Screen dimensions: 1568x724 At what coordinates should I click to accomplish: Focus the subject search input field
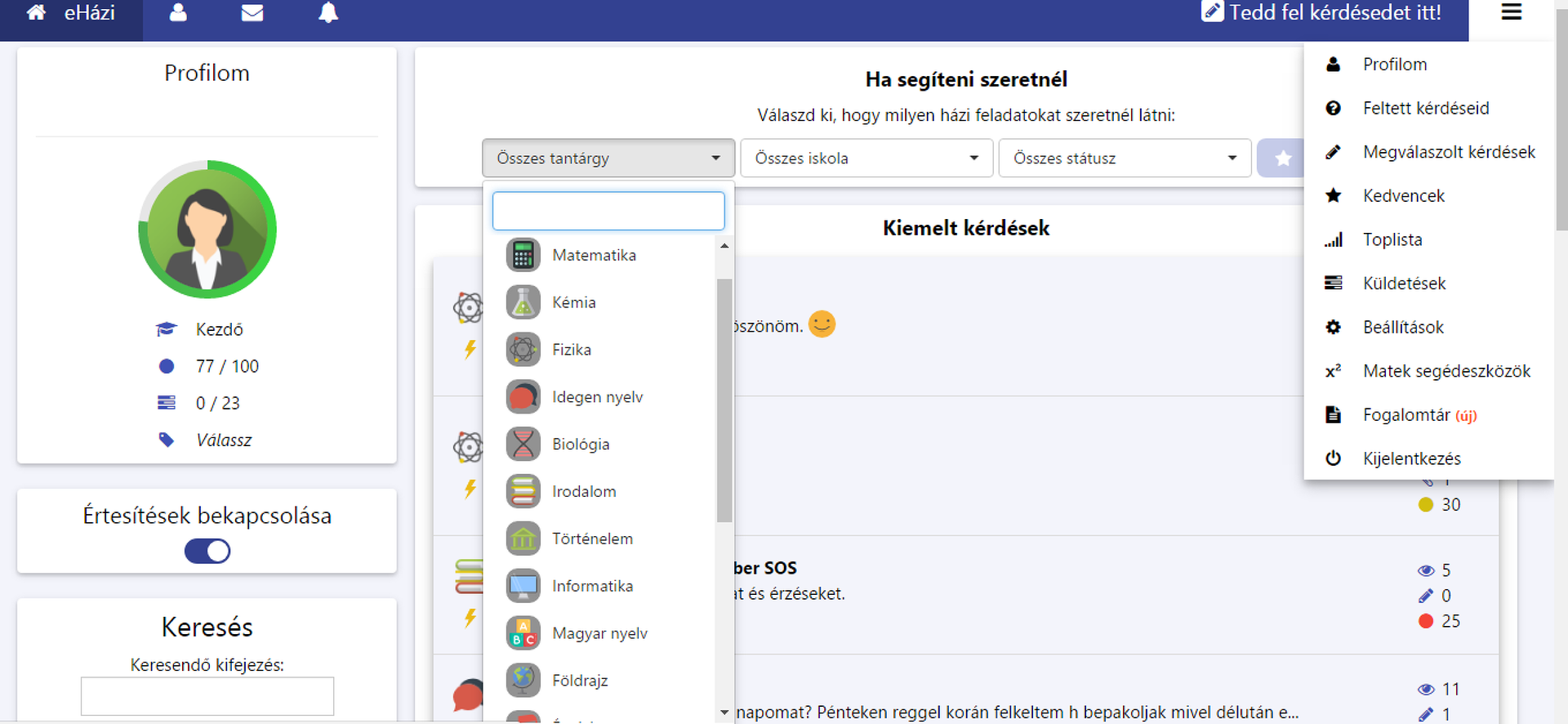point(608,211)
